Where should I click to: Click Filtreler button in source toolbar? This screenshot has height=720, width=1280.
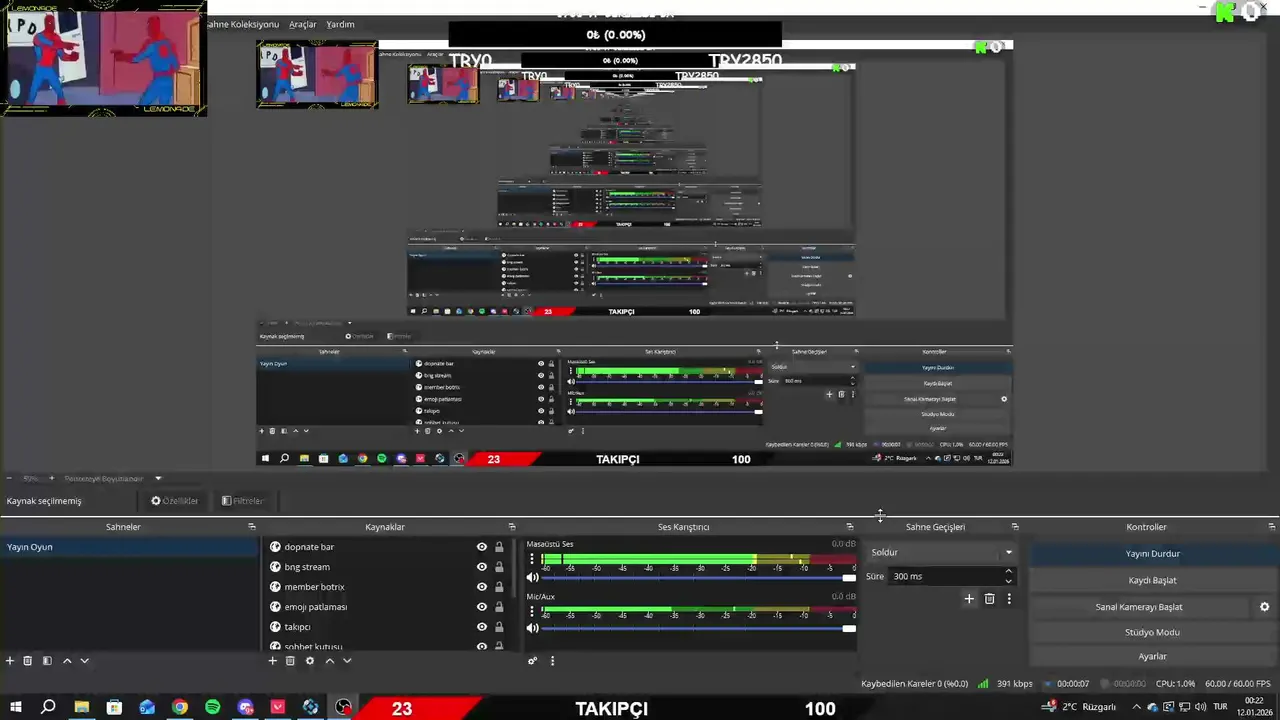click(x=242, y=501)
